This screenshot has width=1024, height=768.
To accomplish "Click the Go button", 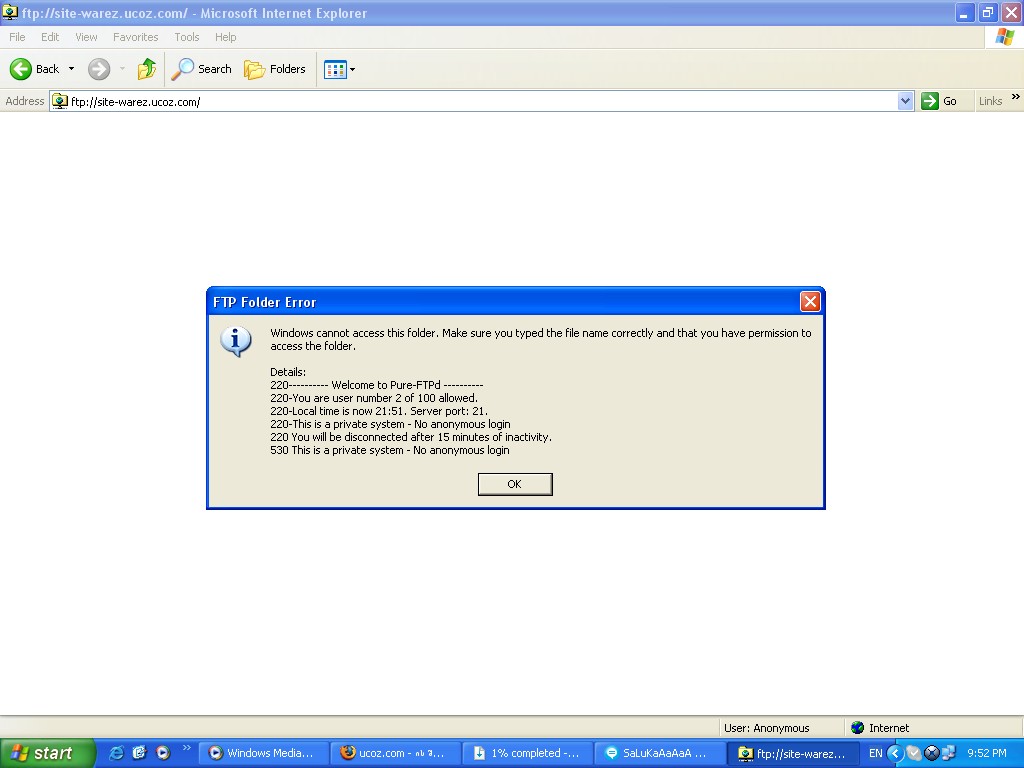I will (939, 101).
